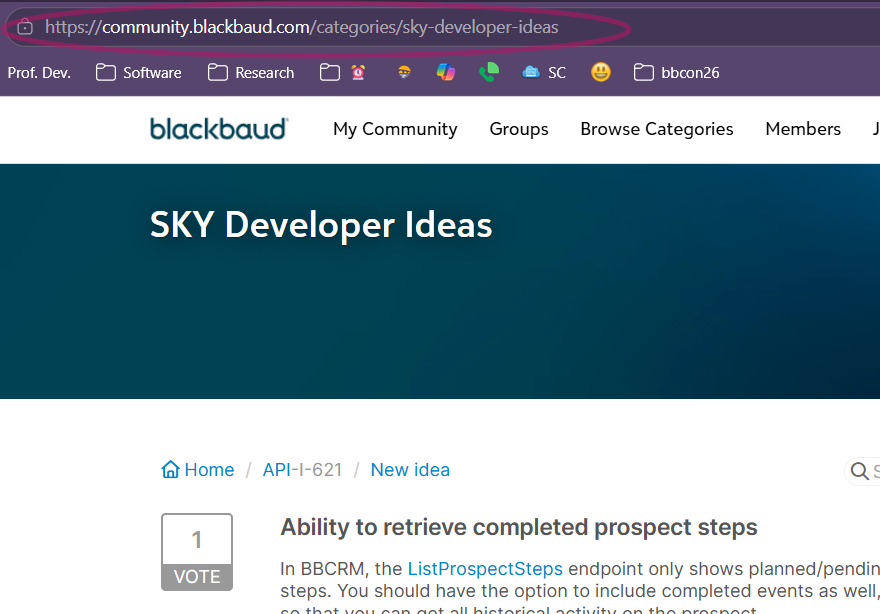The height and width of the screenshot is (614, 880).
Task: Open the Research bookmarks folder
Action: 250,73
